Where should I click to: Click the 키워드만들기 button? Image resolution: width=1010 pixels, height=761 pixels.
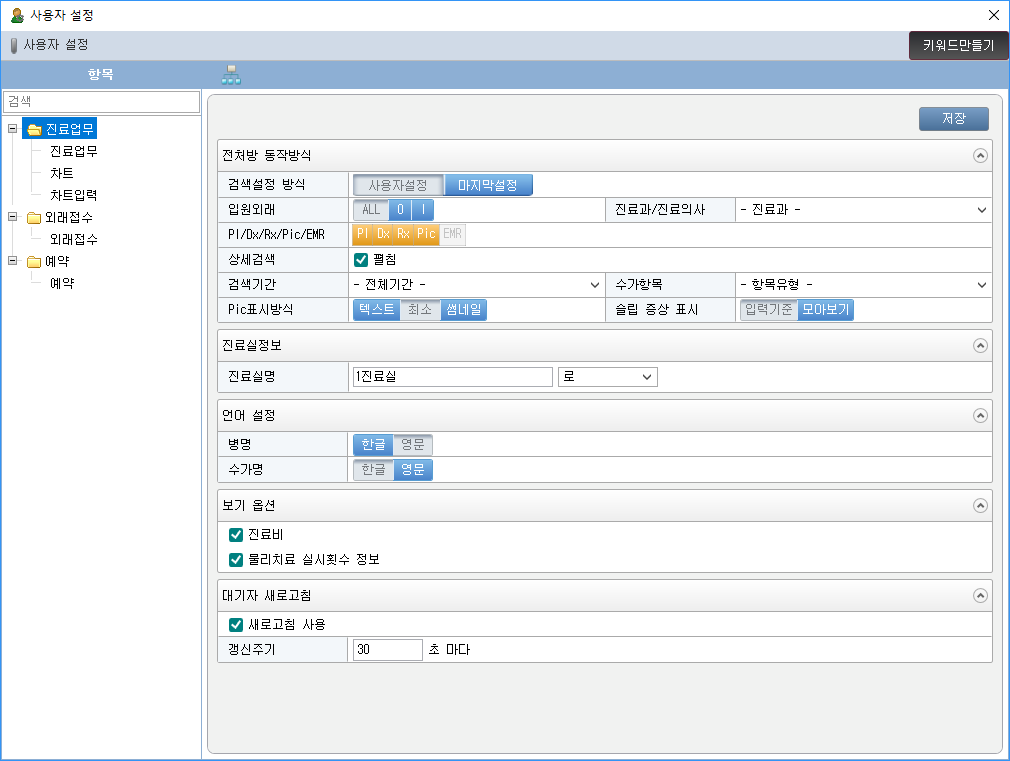(958, 46)
